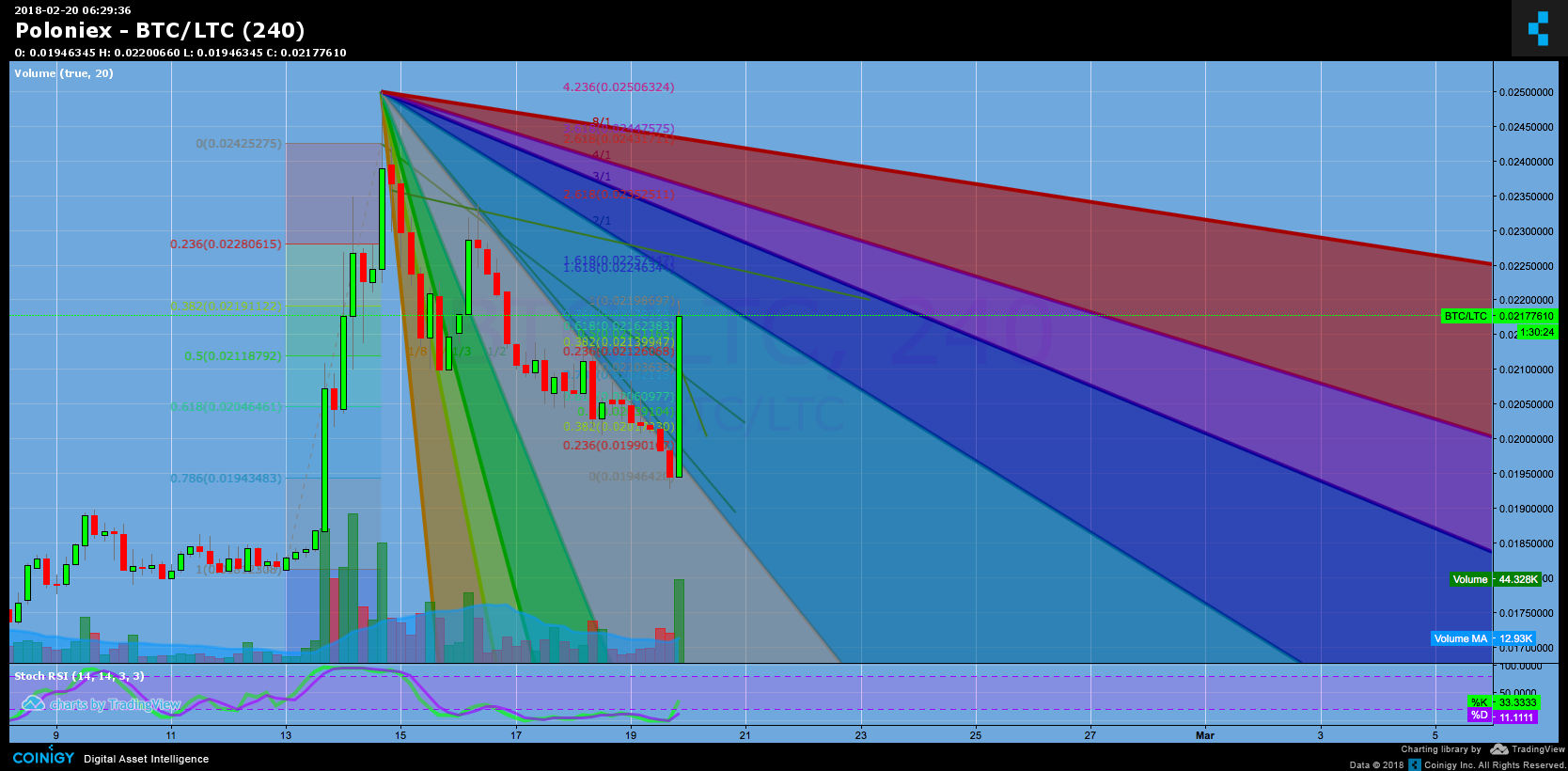The width and height of the screenshot is (1568, 771).
Task: Click the green '%K 33.3333' value tag
Action: click(1503, 702)
